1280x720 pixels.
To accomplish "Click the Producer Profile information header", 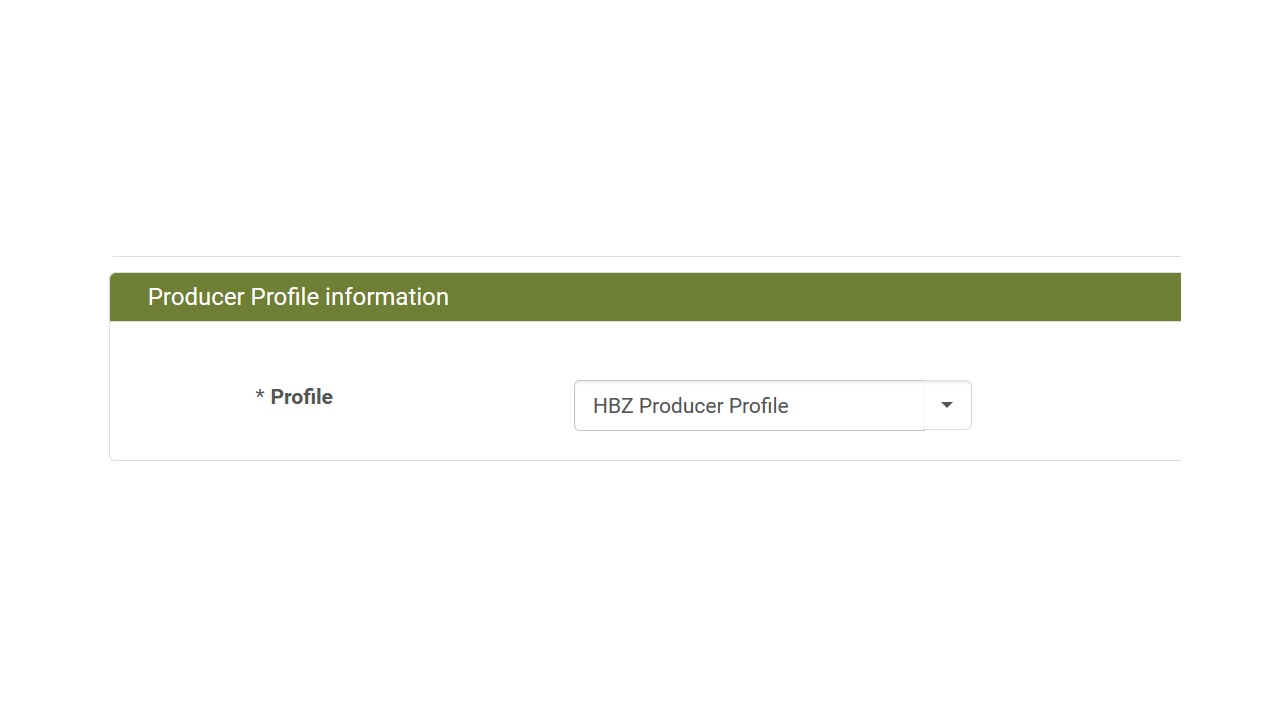I will point(298,297).
